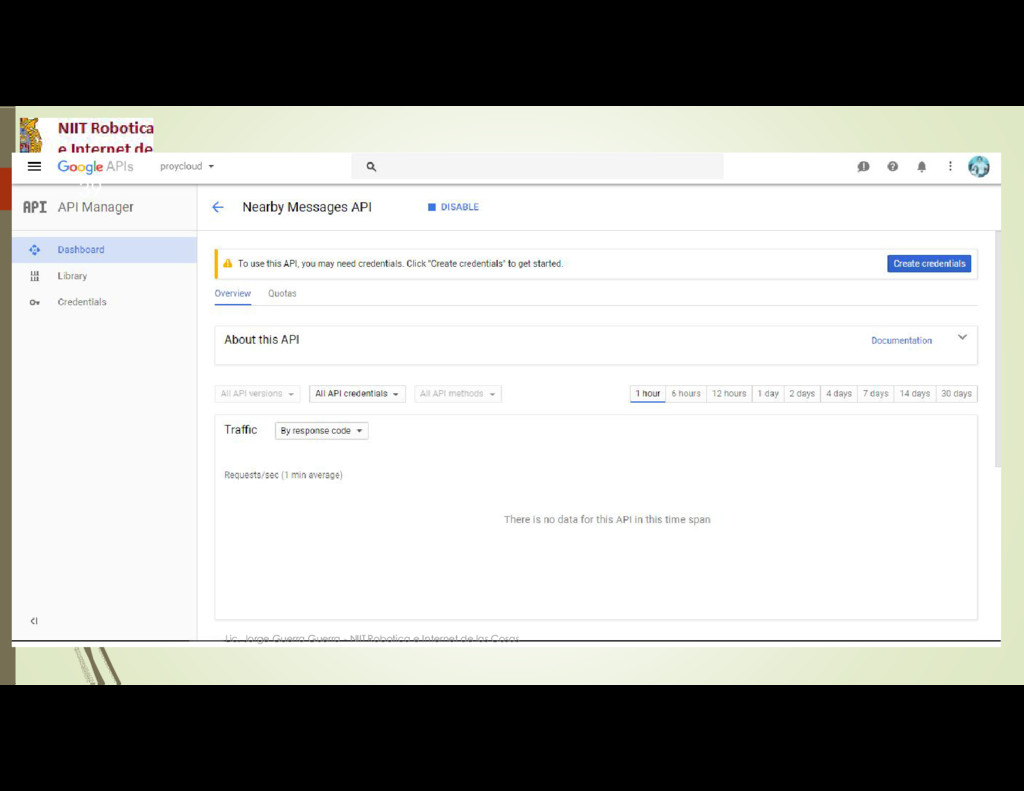Open the By response code dropdown
Viewport: 1024px width, 791px height.
point(321,431)
